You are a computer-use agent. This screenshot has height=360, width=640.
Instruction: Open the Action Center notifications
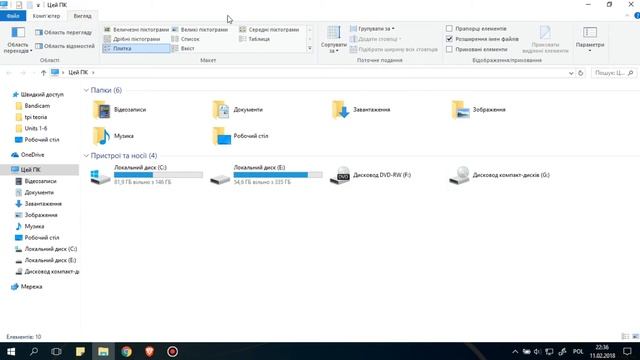click(627, 351)
